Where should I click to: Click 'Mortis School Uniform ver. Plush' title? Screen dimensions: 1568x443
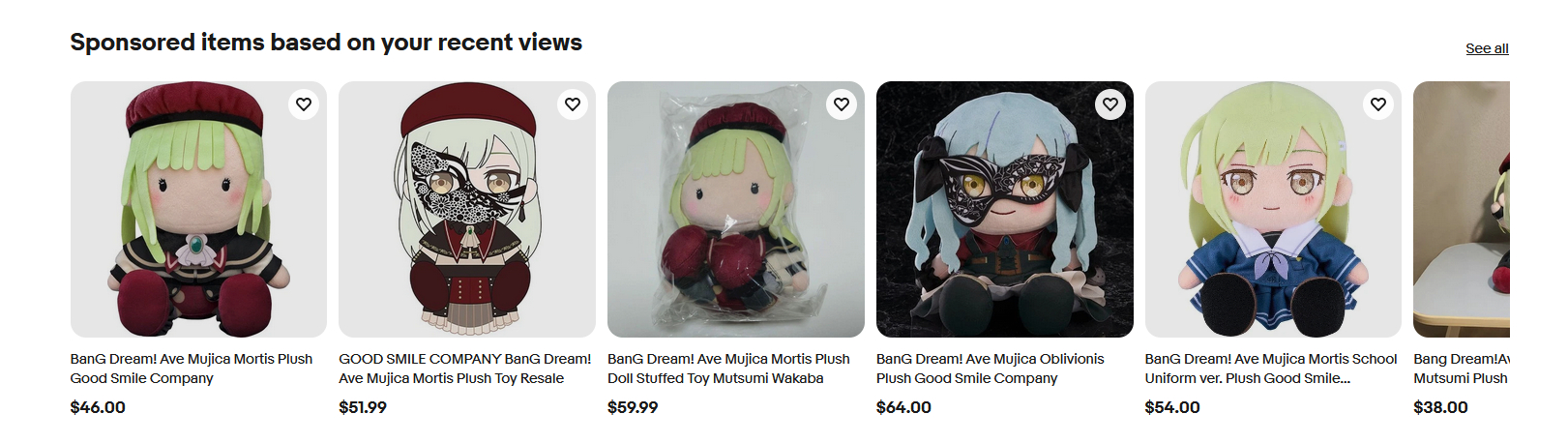1270,369
